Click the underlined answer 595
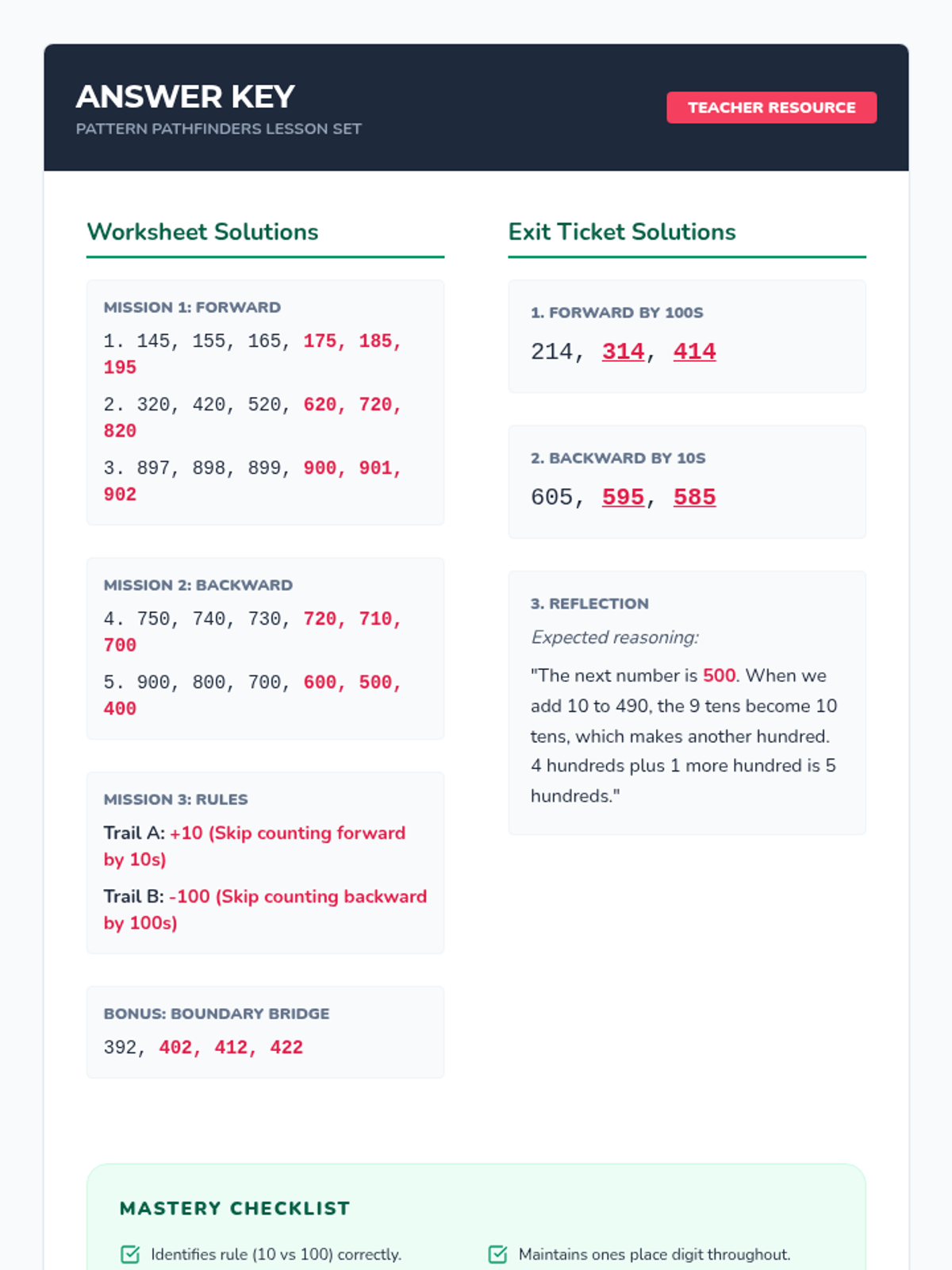 [623, 498]
